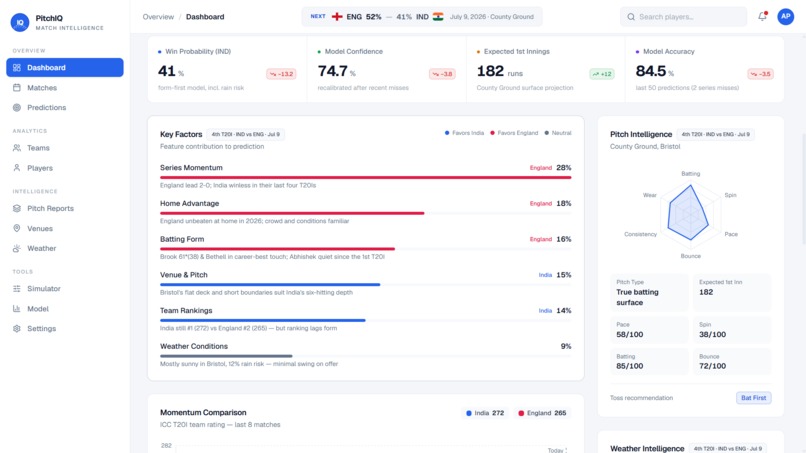Click the Settings gear icon

click(x=17, y=329)
